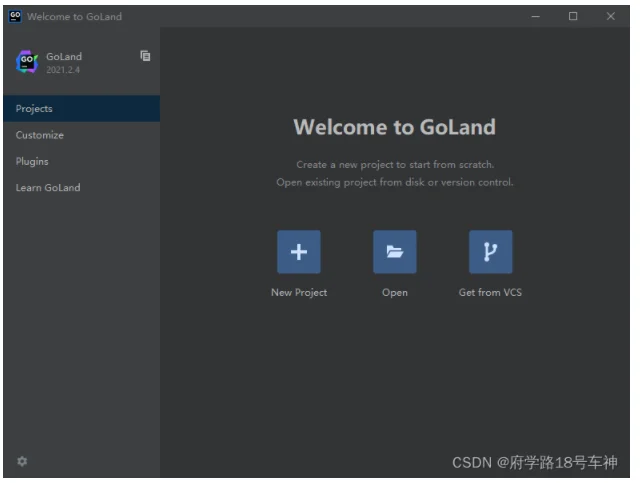Click the Welcome to GoLand heading
The height and width of the screenshot is (483, 641).
click(394, 127)
